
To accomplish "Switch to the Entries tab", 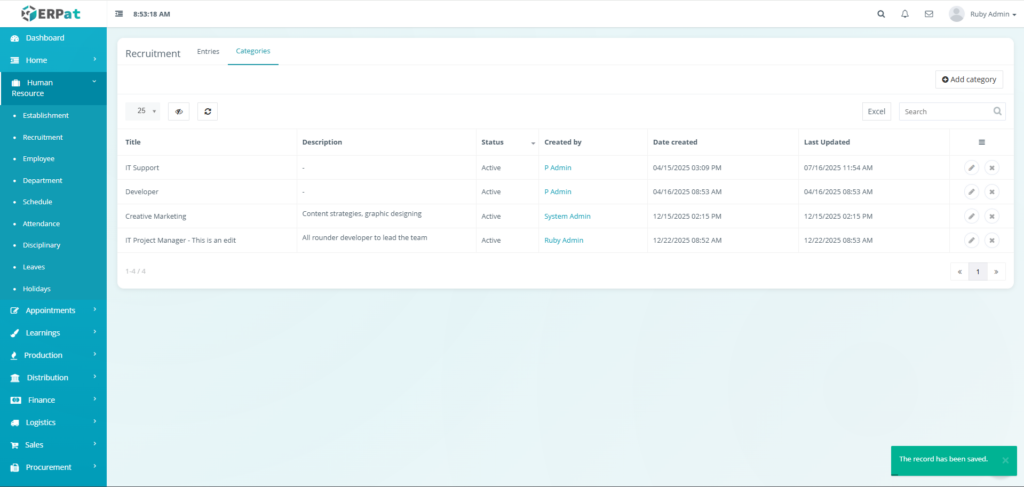I will pyautogui.click(x=208, y=51).
